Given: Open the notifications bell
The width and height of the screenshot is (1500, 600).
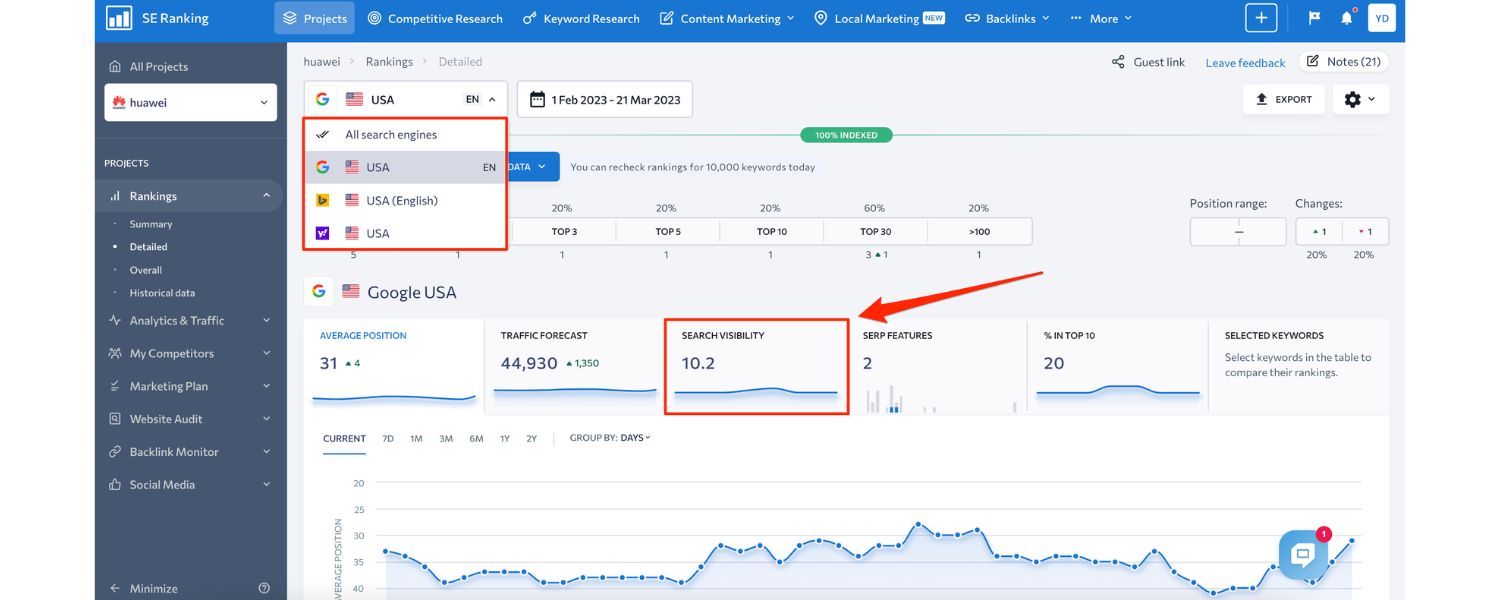Looking at the screenshot, I should (x=1344, y=17).
